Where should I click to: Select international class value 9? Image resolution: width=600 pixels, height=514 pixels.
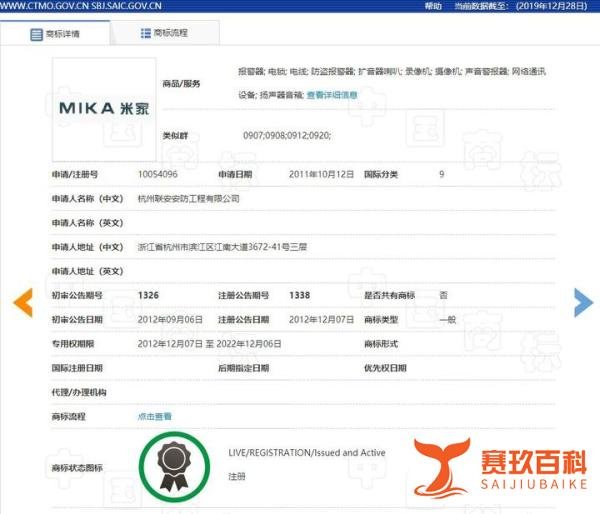[442, 175]
